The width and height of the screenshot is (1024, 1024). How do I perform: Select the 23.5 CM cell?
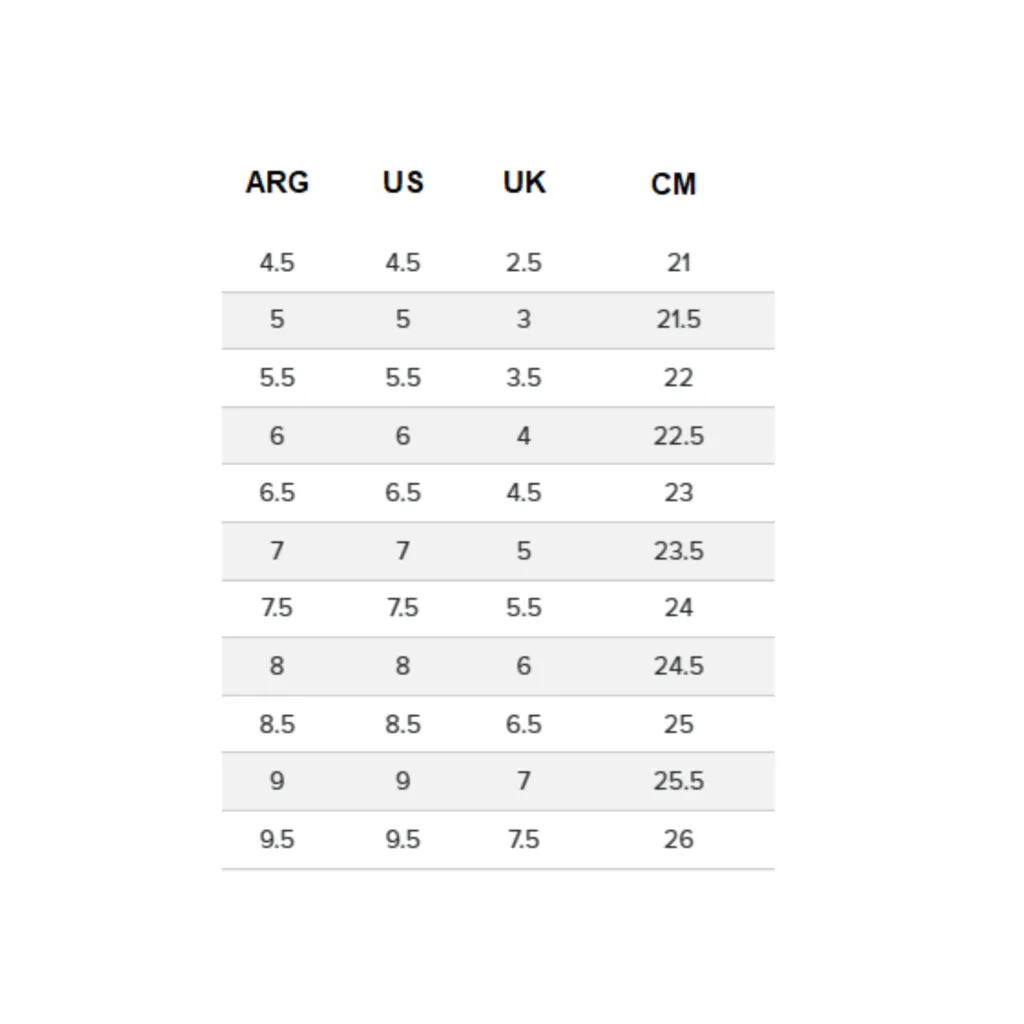[x=679, y=551]
